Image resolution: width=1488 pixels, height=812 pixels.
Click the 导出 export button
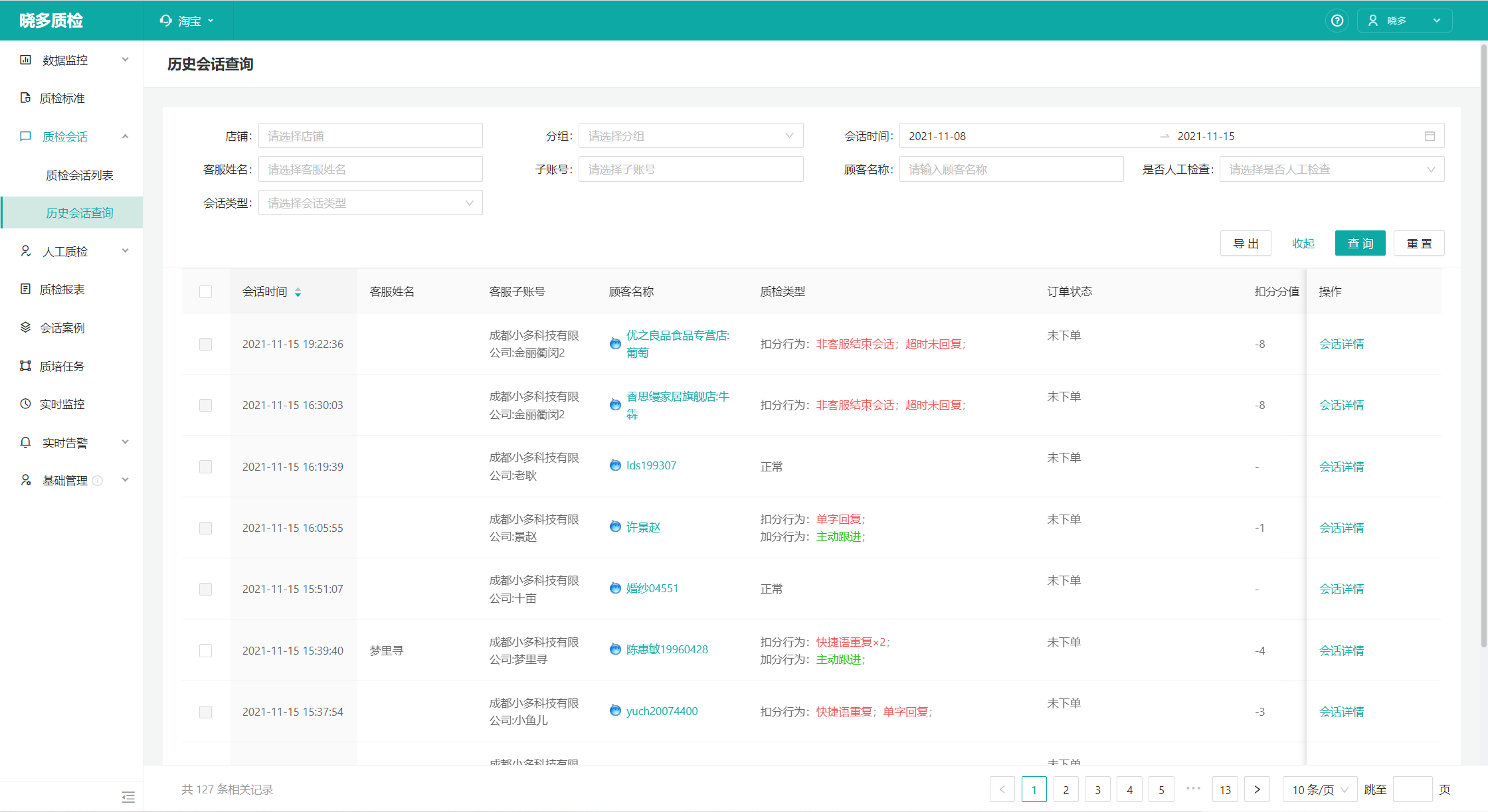1246,243
